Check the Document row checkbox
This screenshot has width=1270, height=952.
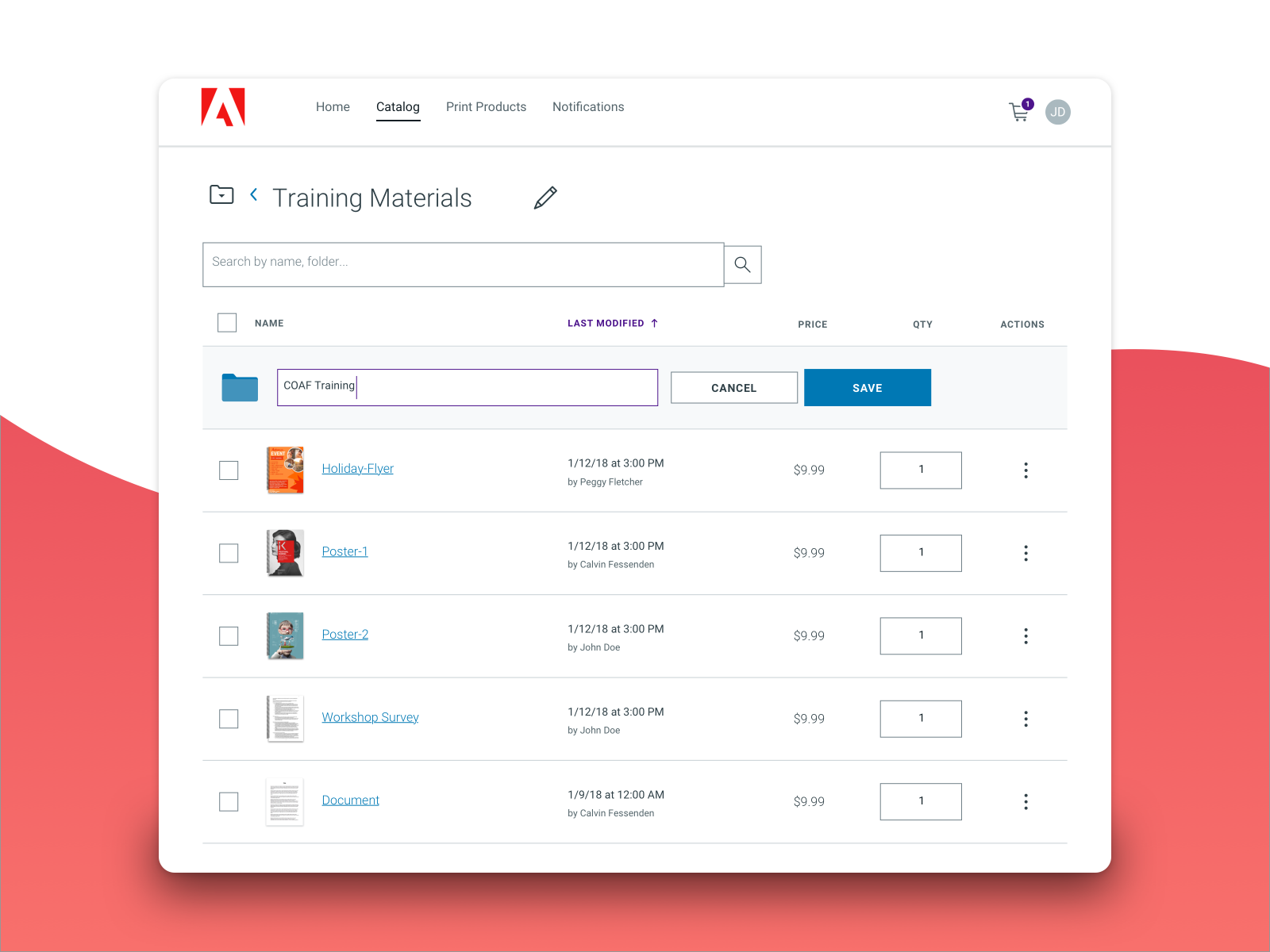tap(229, 801)
